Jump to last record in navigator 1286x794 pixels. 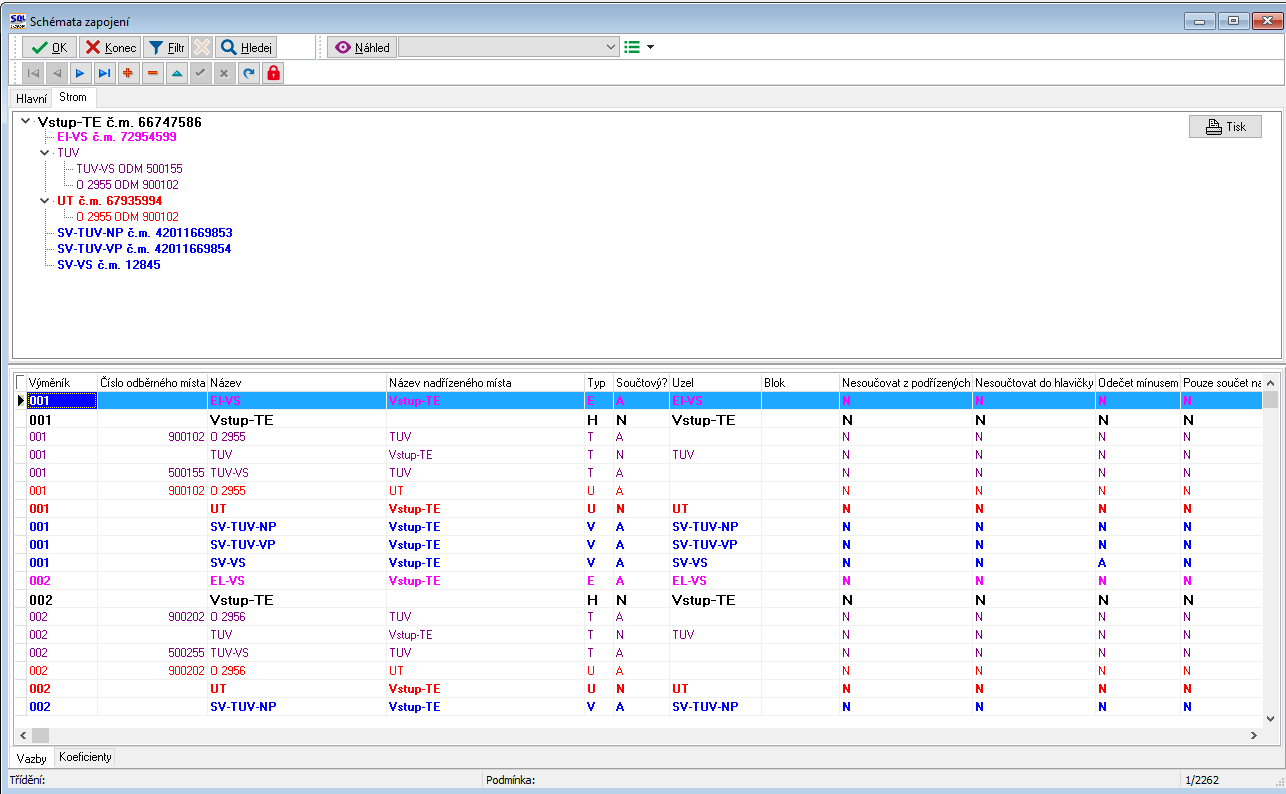(x=104, y=73)
